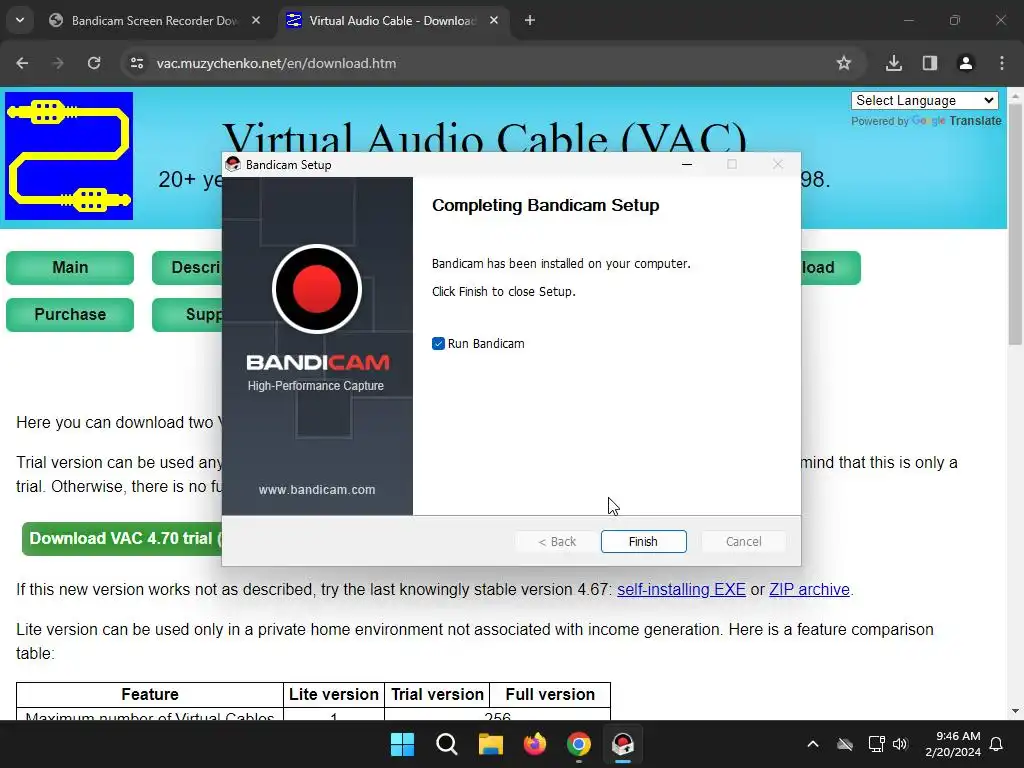Click the browser forward arrow
The image size is (1024, 768).
(x=58, y=63)
